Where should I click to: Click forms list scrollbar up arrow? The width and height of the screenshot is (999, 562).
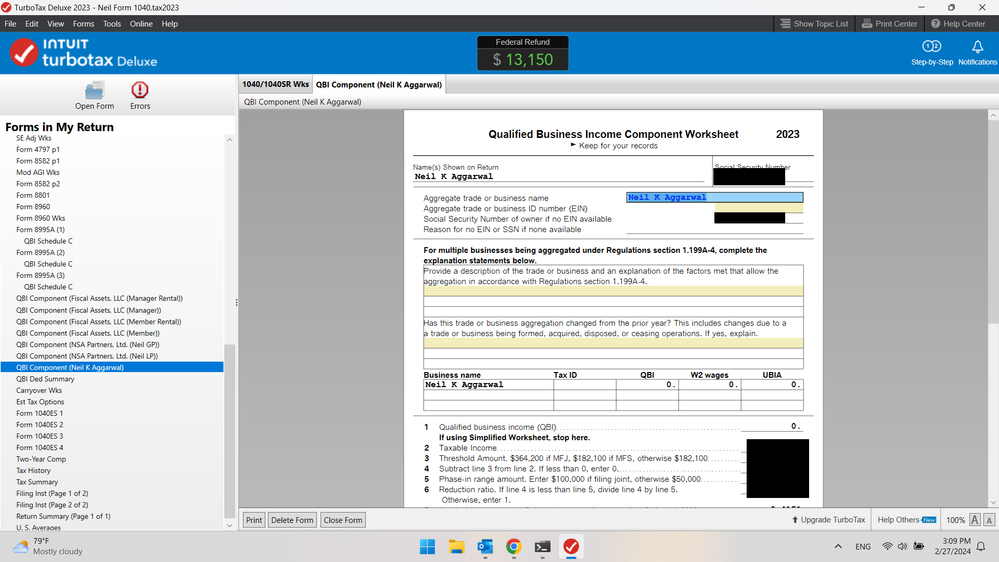point(229,140)
